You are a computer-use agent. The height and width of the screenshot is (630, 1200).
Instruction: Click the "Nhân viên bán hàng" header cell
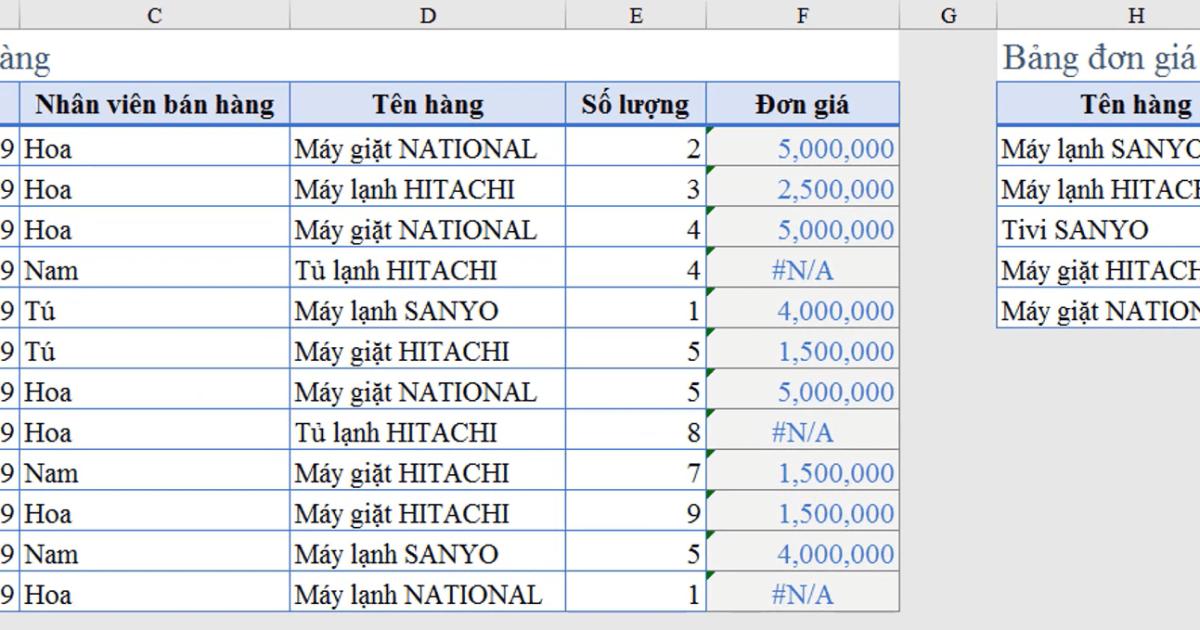154,103
